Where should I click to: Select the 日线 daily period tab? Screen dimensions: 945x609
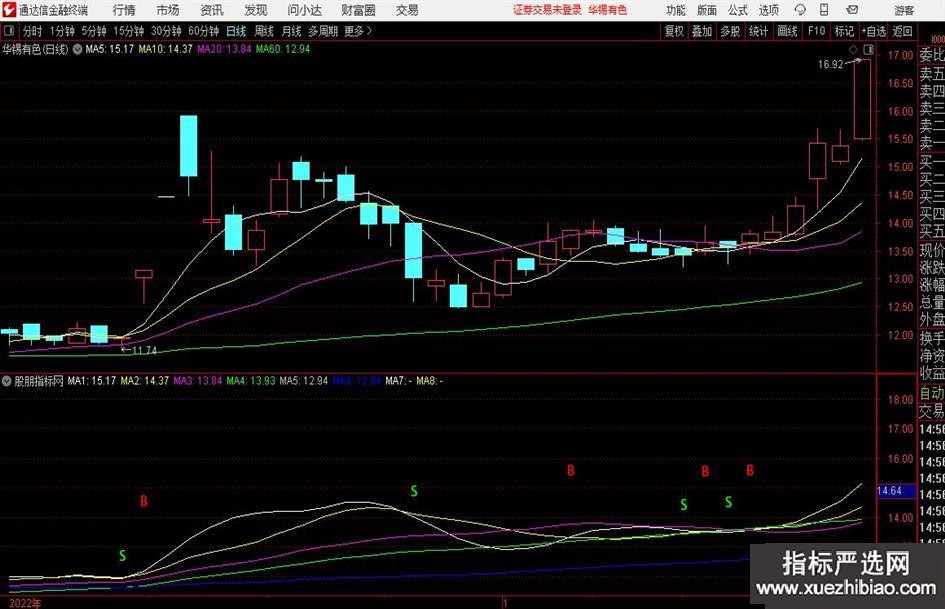click(x=236, y=31)
